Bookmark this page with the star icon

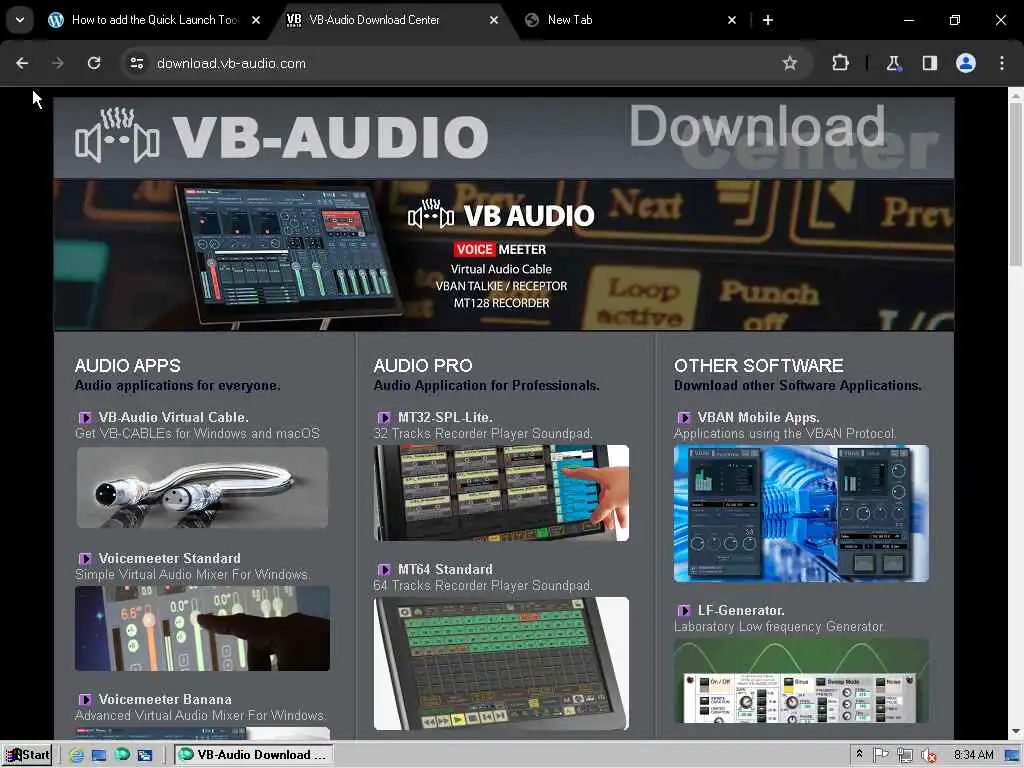point(790,63)
